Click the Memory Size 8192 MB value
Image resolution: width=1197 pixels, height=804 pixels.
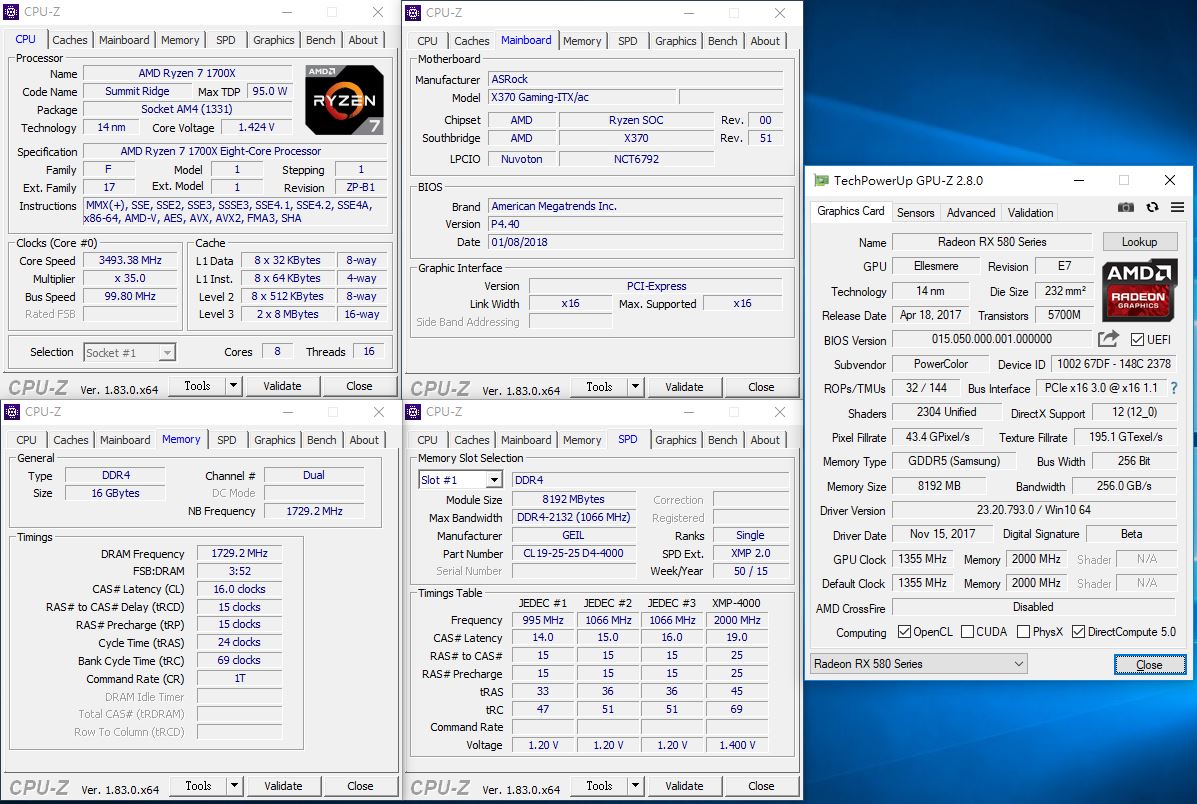[939, 486]
